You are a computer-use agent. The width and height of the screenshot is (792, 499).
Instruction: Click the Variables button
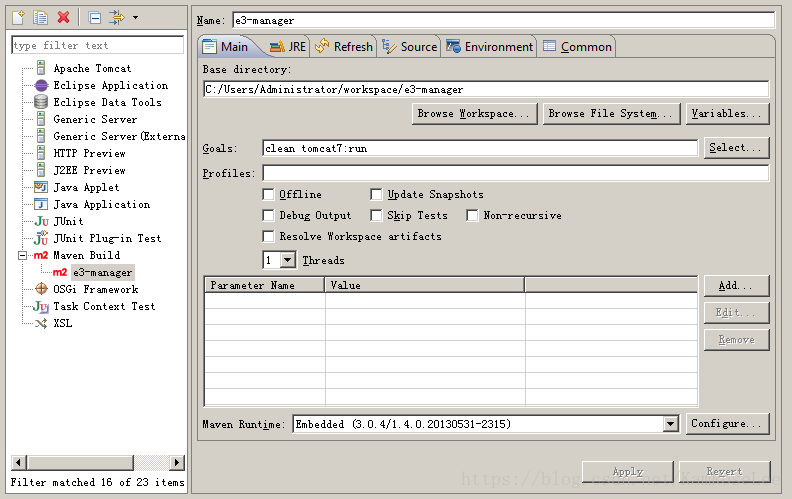727,114
